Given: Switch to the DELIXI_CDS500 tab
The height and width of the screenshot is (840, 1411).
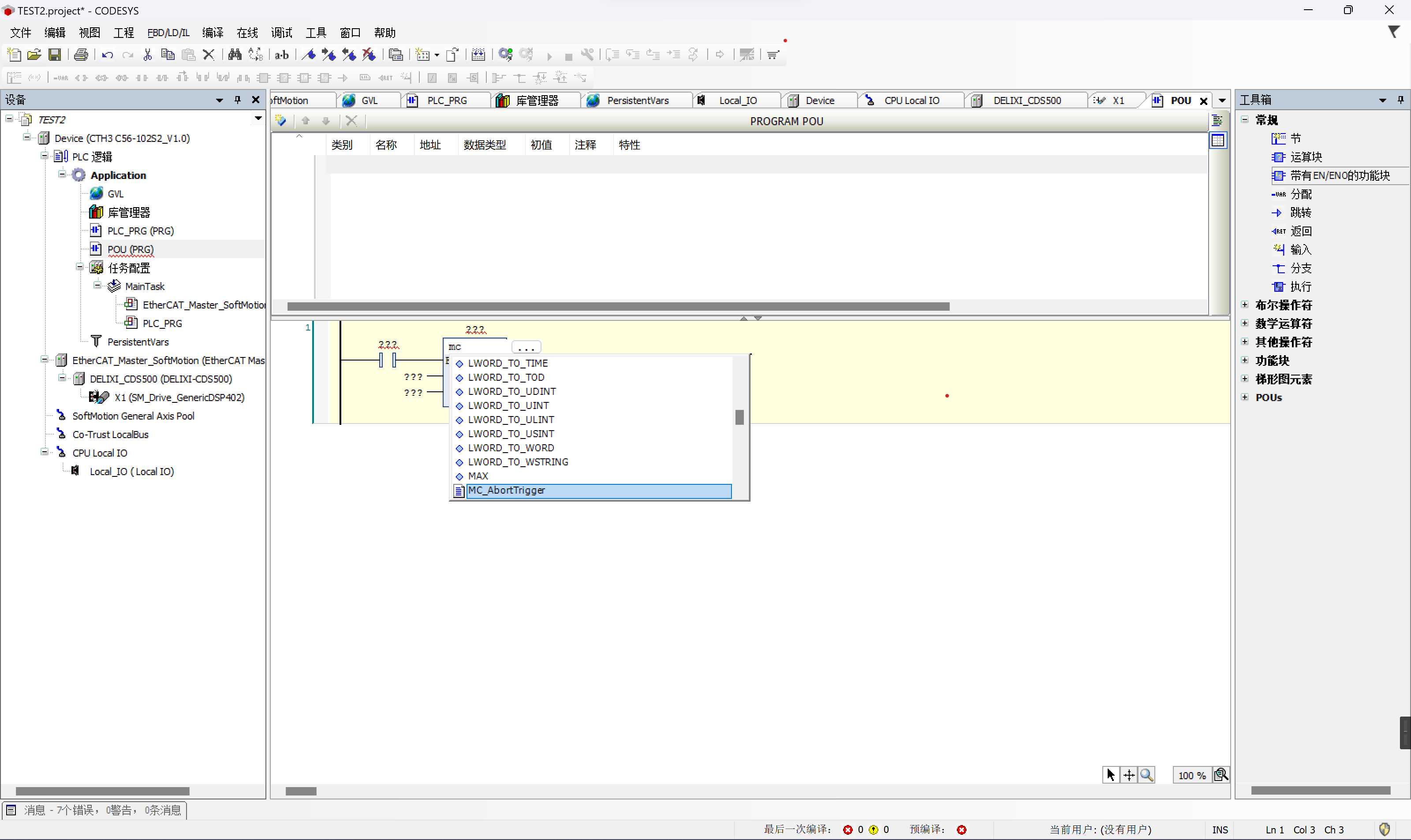Looking at the screenshot, I should click(1027, 100).
